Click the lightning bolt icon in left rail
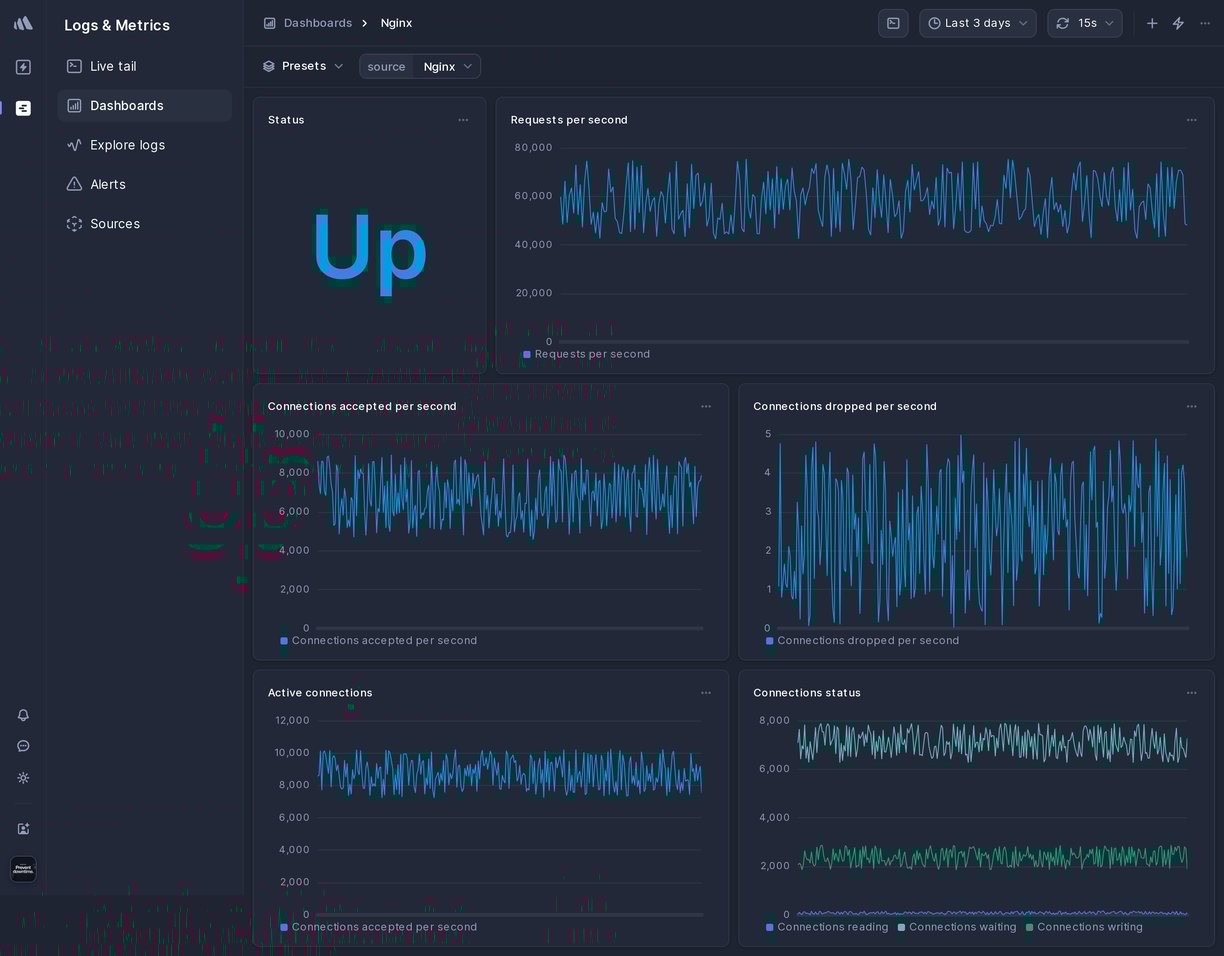Image resolution: width=1224 pixels, height=956 pixels. click(x=23, y=67)
